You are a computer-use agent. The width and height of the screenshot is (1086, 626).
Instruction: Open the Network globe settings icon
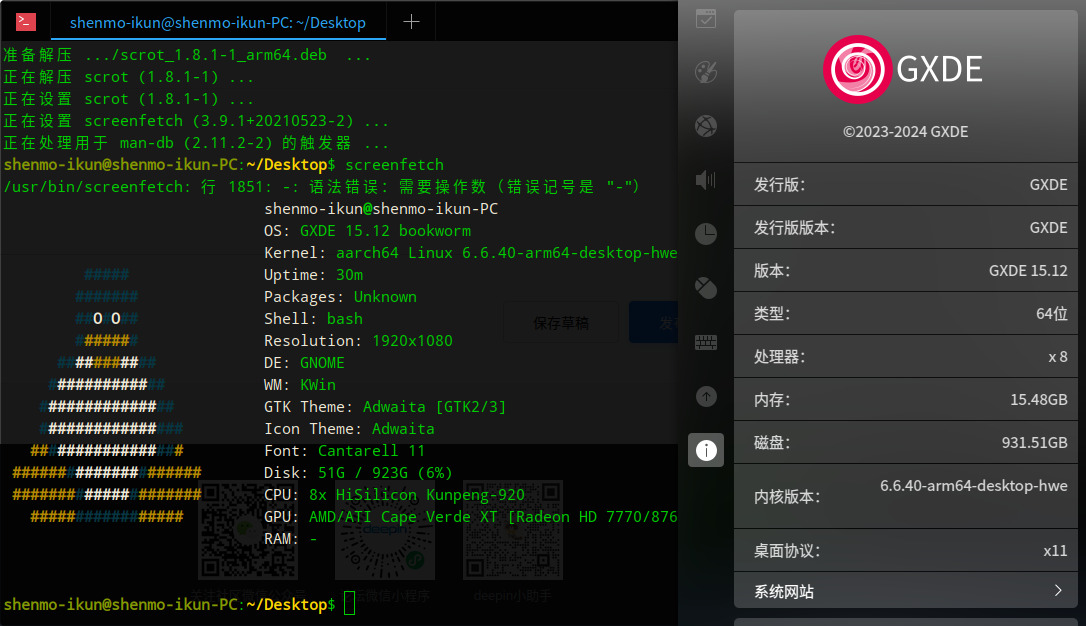[706, 126]
